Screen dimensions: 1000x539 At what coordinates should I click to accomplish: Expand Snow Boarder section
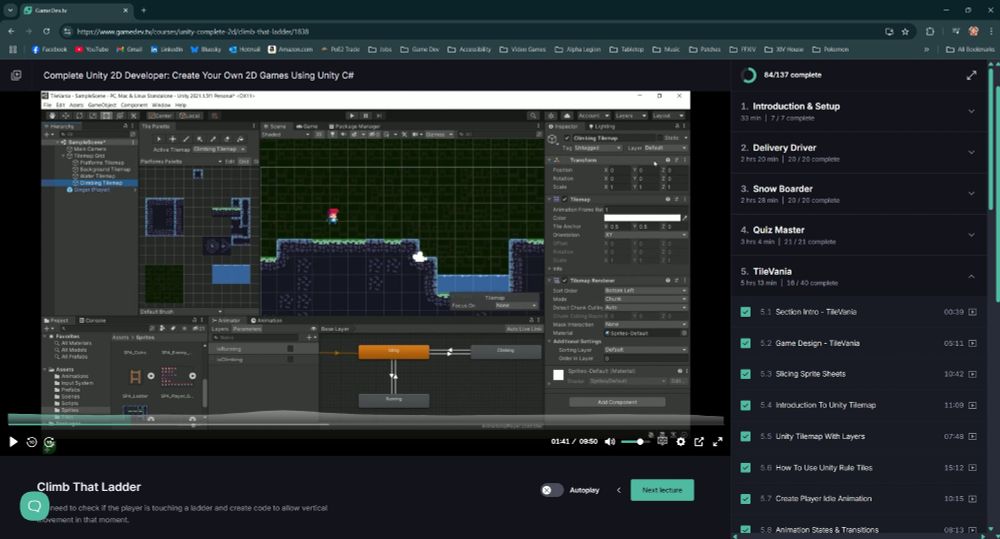click(x=858, y=193)
